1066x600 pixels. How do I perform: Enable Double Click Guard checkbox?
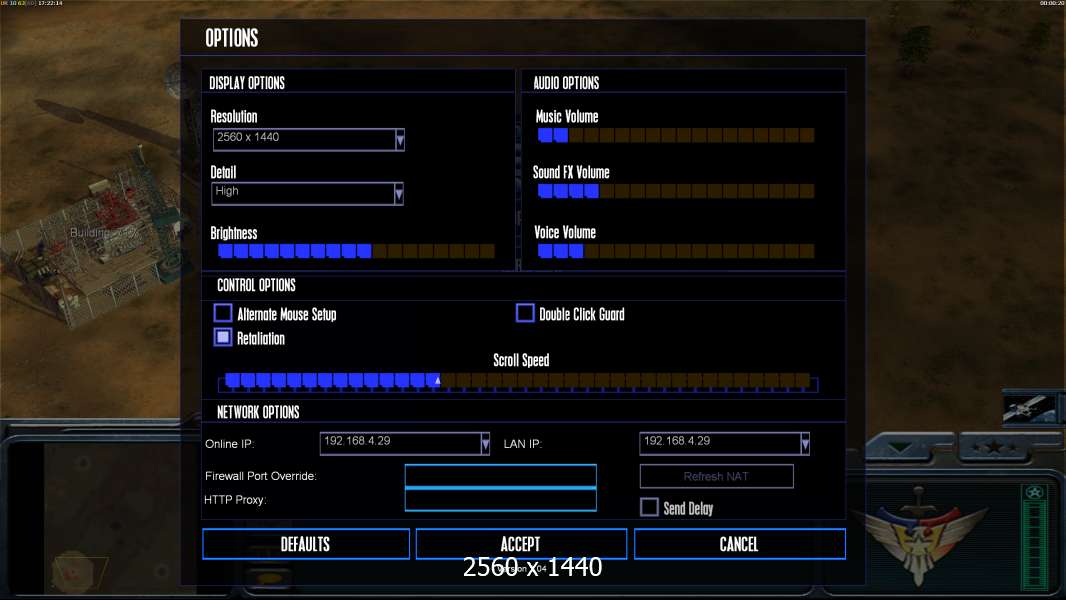(x=525, y=313)
